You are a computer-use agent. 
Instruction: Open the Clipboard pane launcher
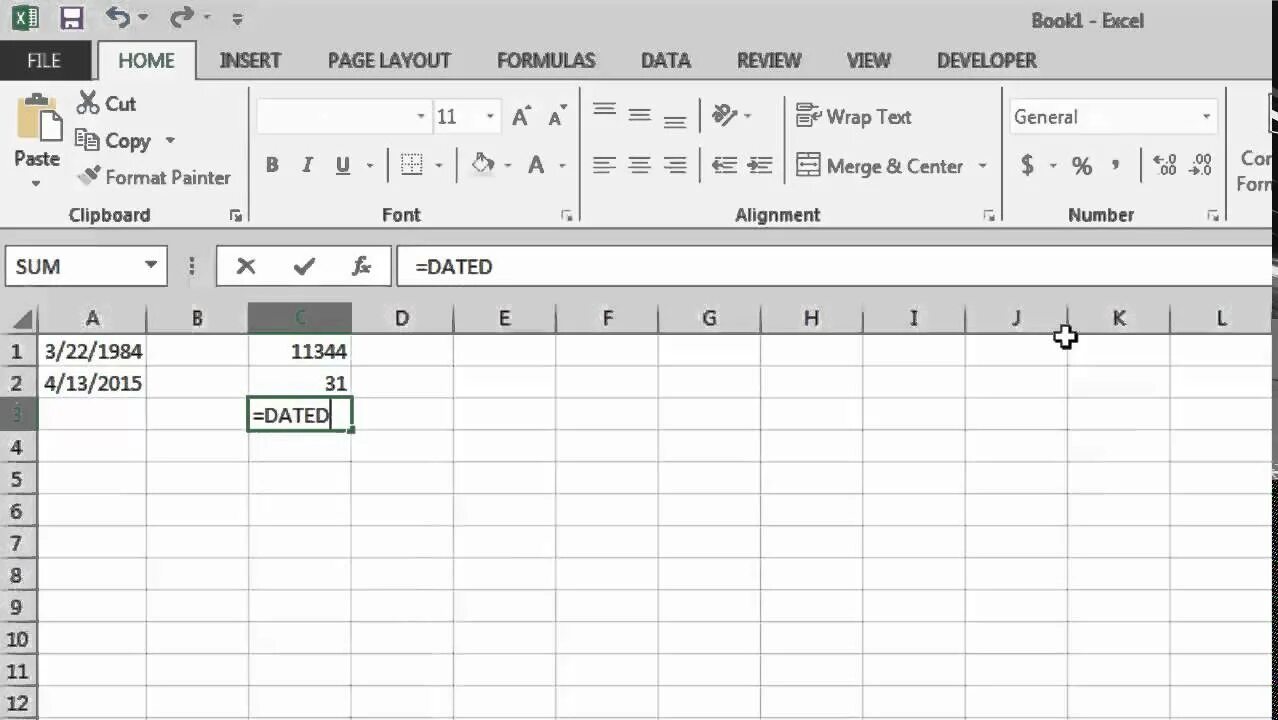pyautogui.click(x=236, y=215)
